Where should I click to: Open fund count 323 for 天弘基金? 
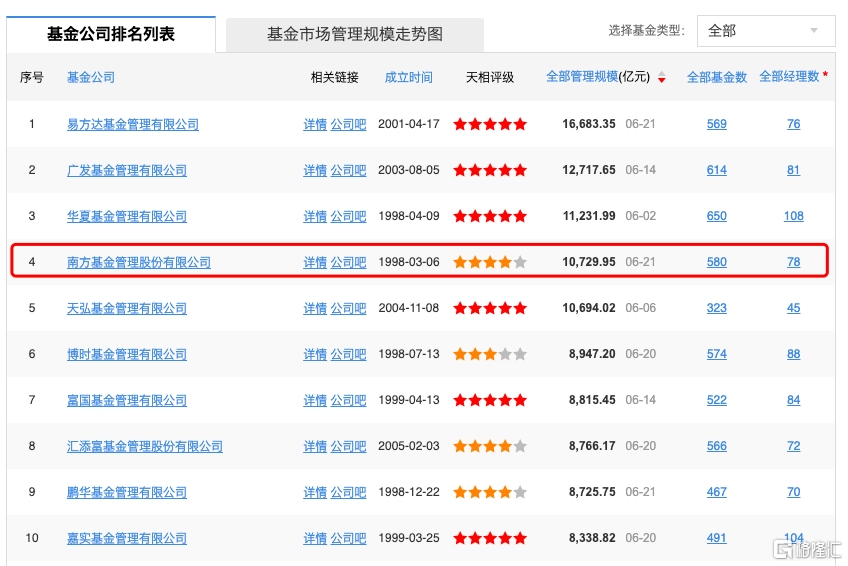pos(717,308)
